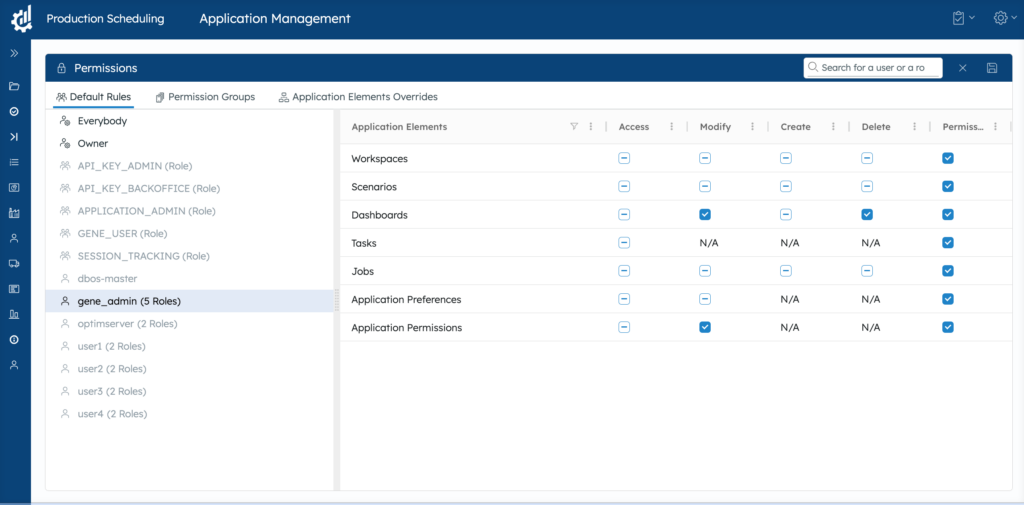Switch to the Permission Groups tab

205,97
